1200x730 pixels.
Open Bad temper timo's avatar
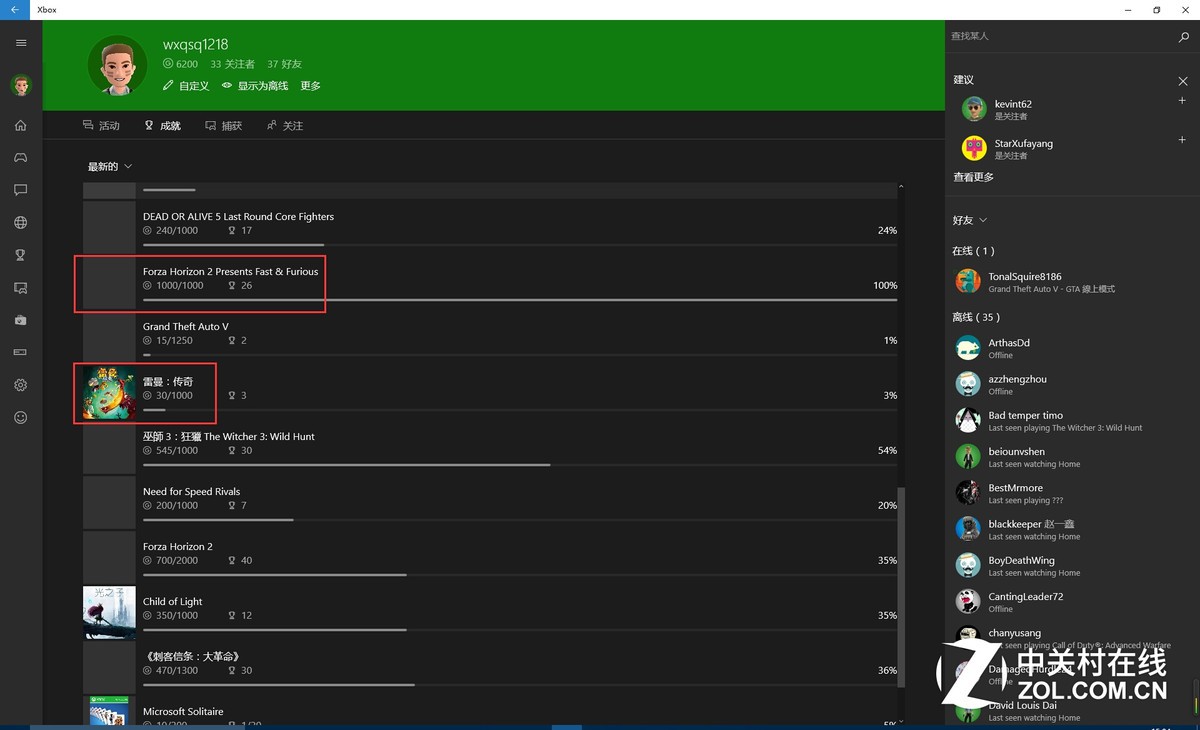point(968,420)
